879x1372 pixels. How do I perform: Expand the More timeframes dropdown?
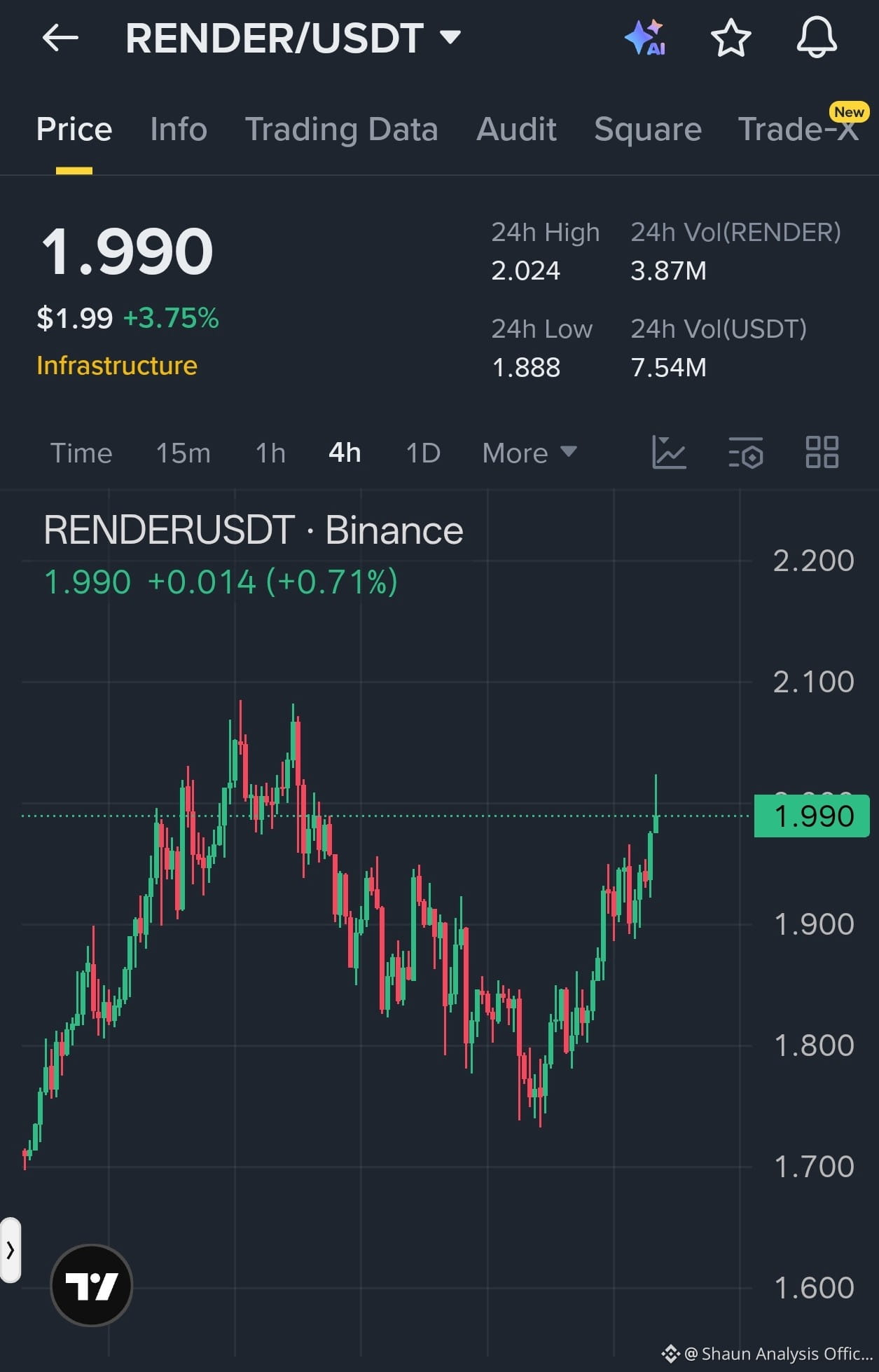pos(530,453)
